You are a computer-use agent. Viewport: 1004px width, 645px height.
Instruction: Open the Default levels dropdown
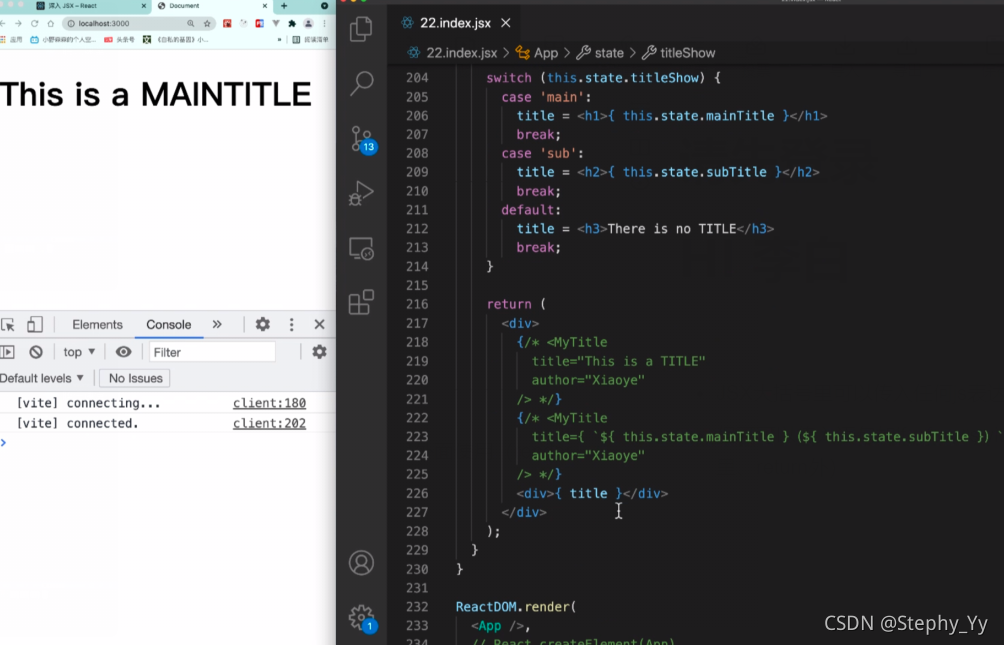point(42,379)
